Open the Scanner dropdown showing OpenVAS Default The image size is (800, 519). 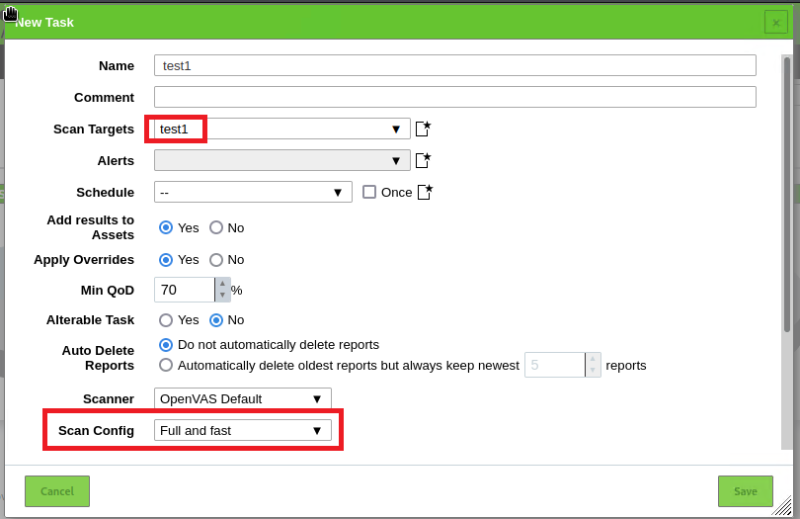coord(243,398)
